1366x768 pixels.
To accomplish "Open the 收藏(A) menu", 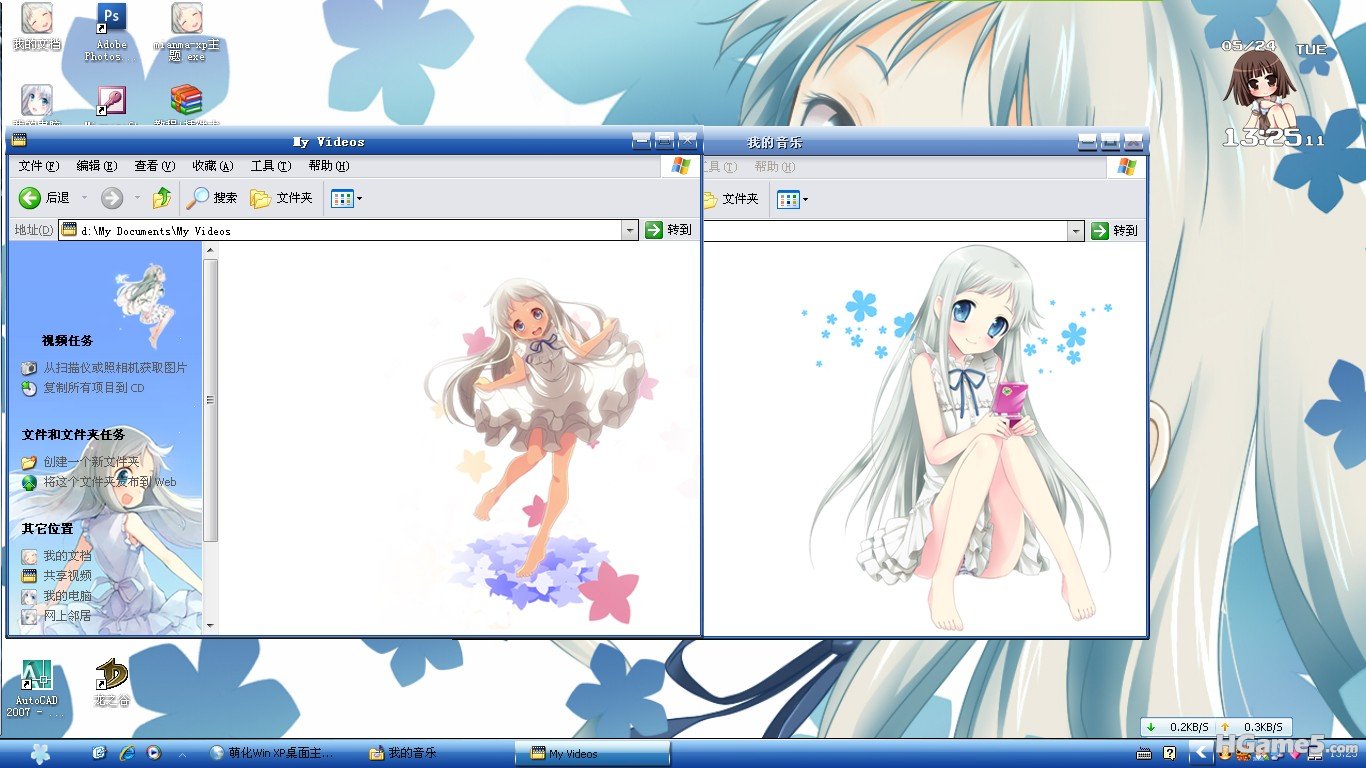I will click(213, 166).
